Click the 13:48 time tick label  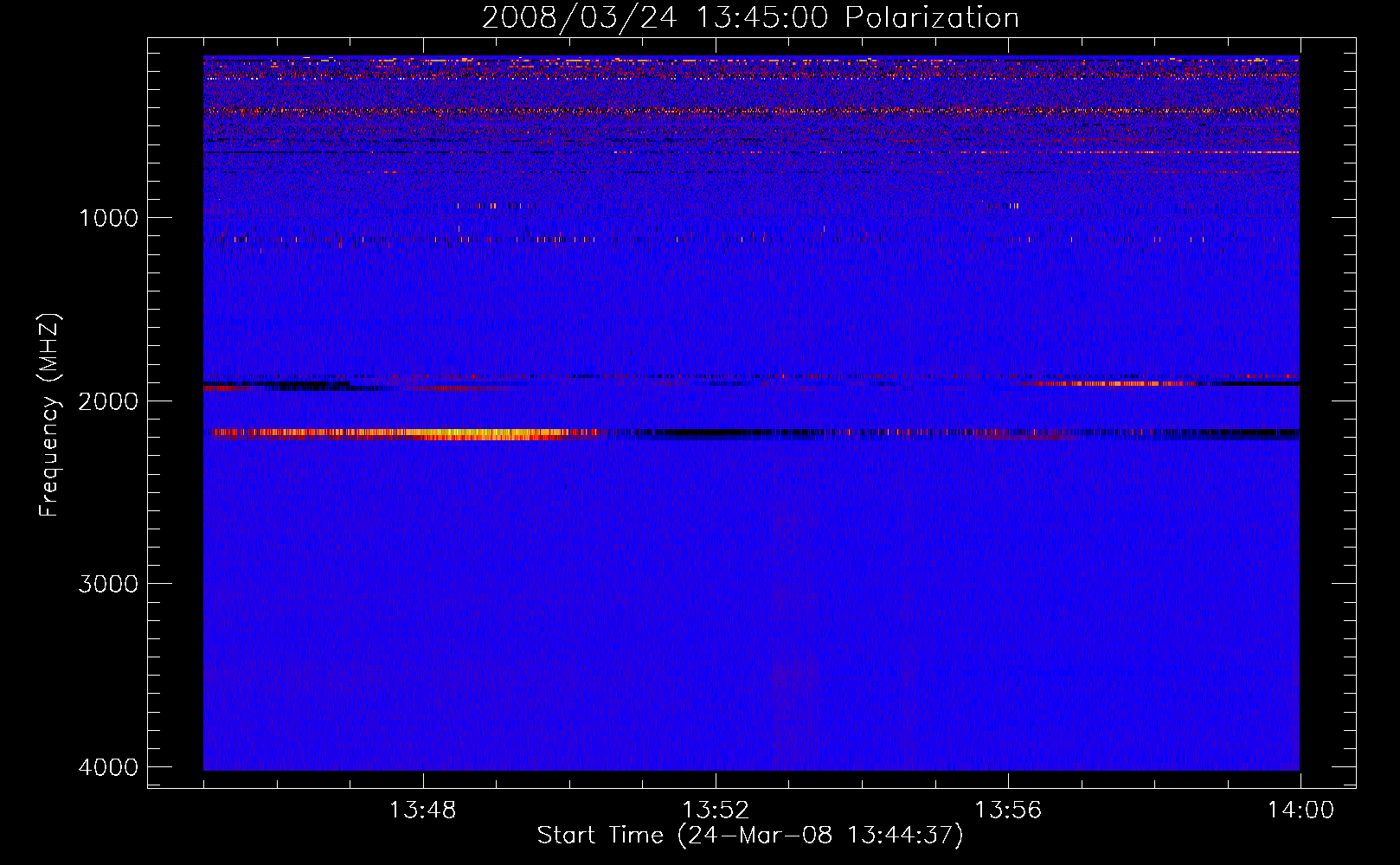(x=423, y=811)
